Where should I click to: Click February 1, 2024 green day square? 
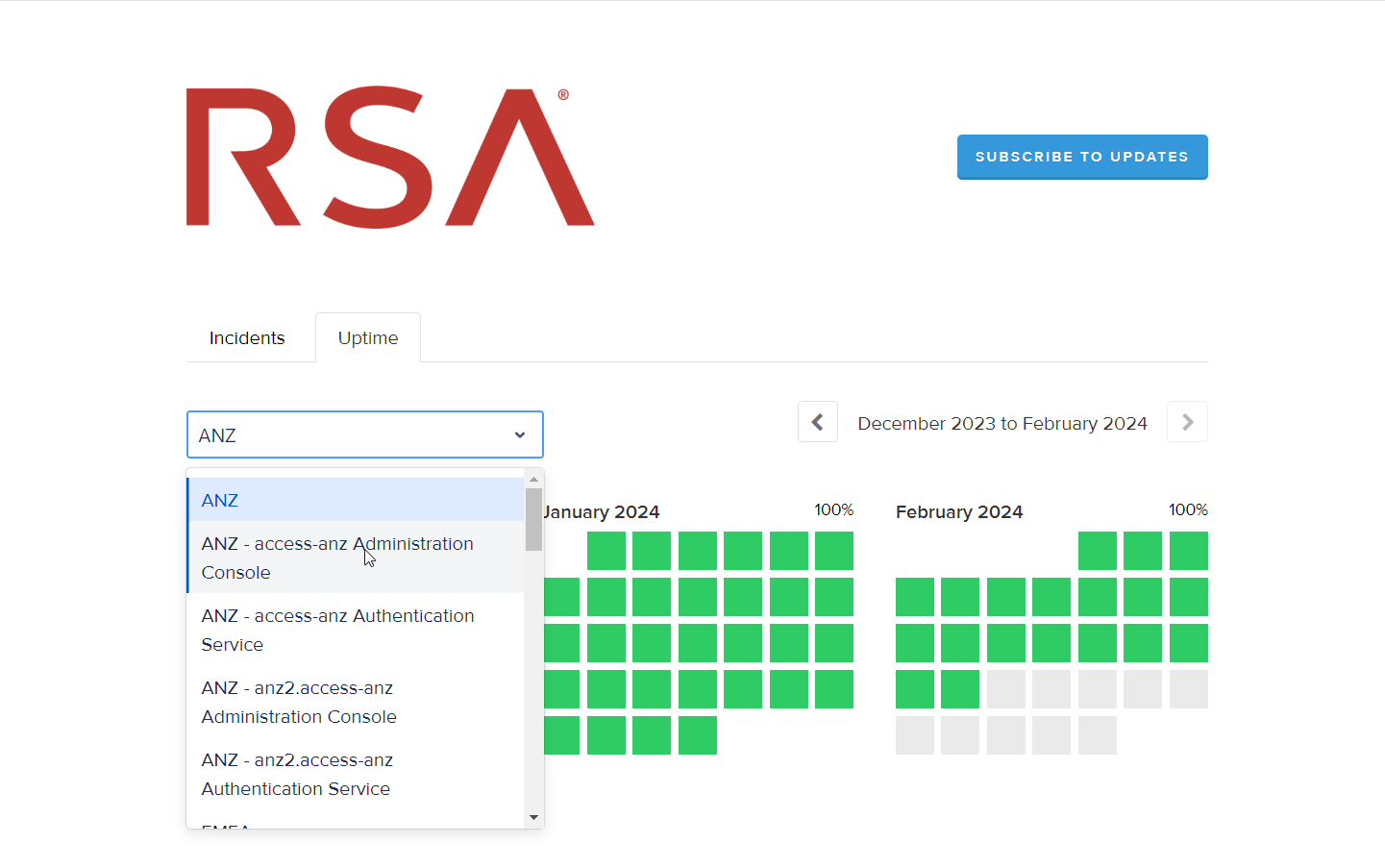[1097, 551]
